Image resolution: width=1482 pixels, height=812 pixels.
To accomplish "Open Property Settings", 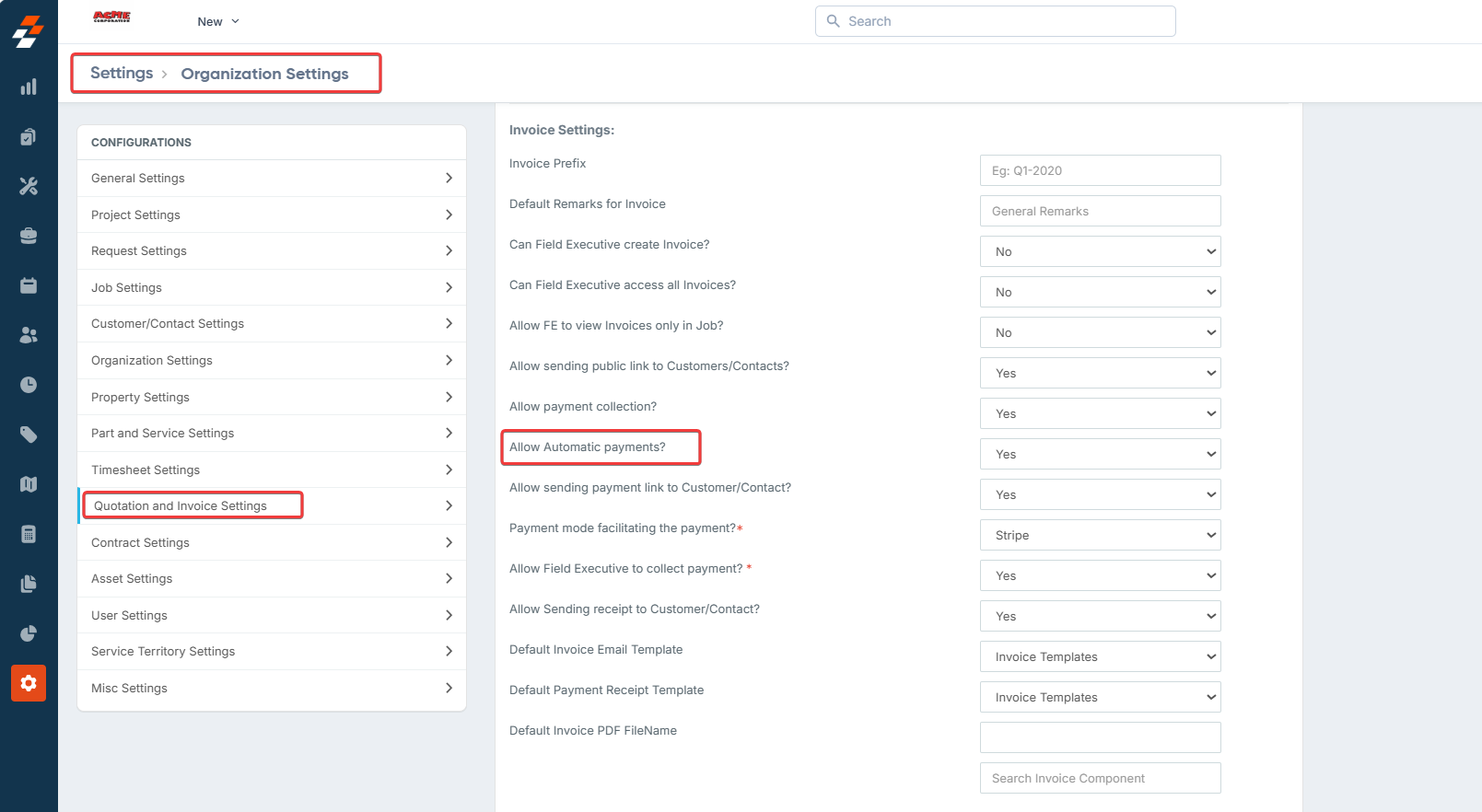I will [x=272, y=397].
